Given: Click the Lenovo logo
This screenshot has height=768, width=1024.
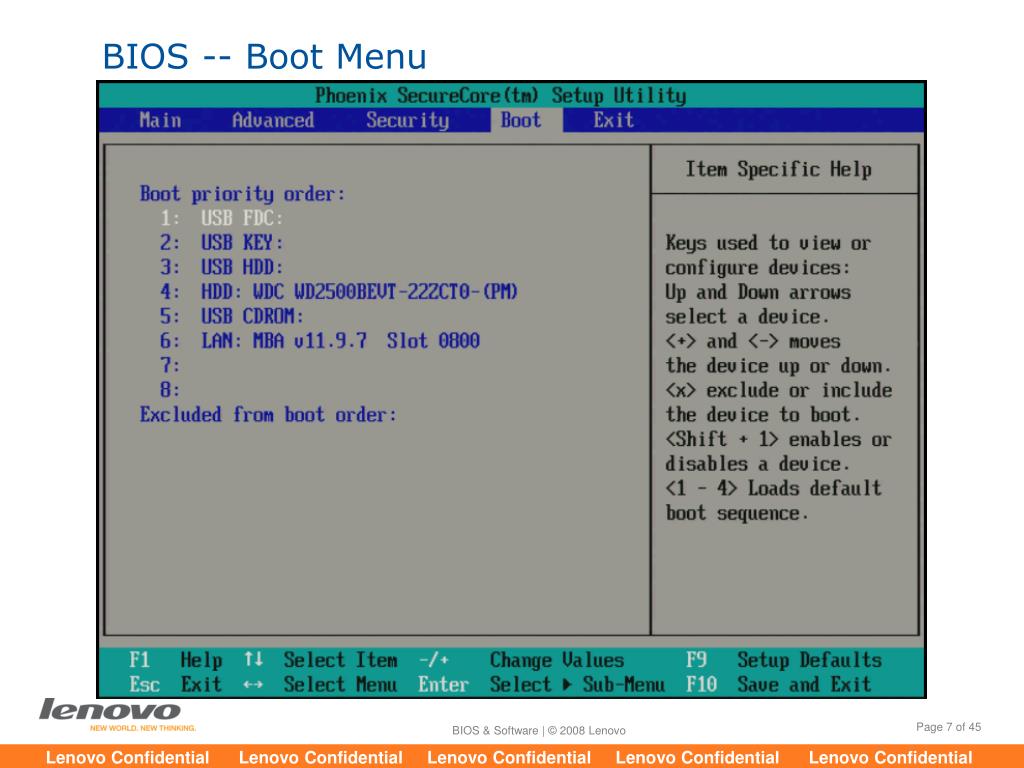Looking at the screenshot, I should pyautogui.click(x=110, y=710).
